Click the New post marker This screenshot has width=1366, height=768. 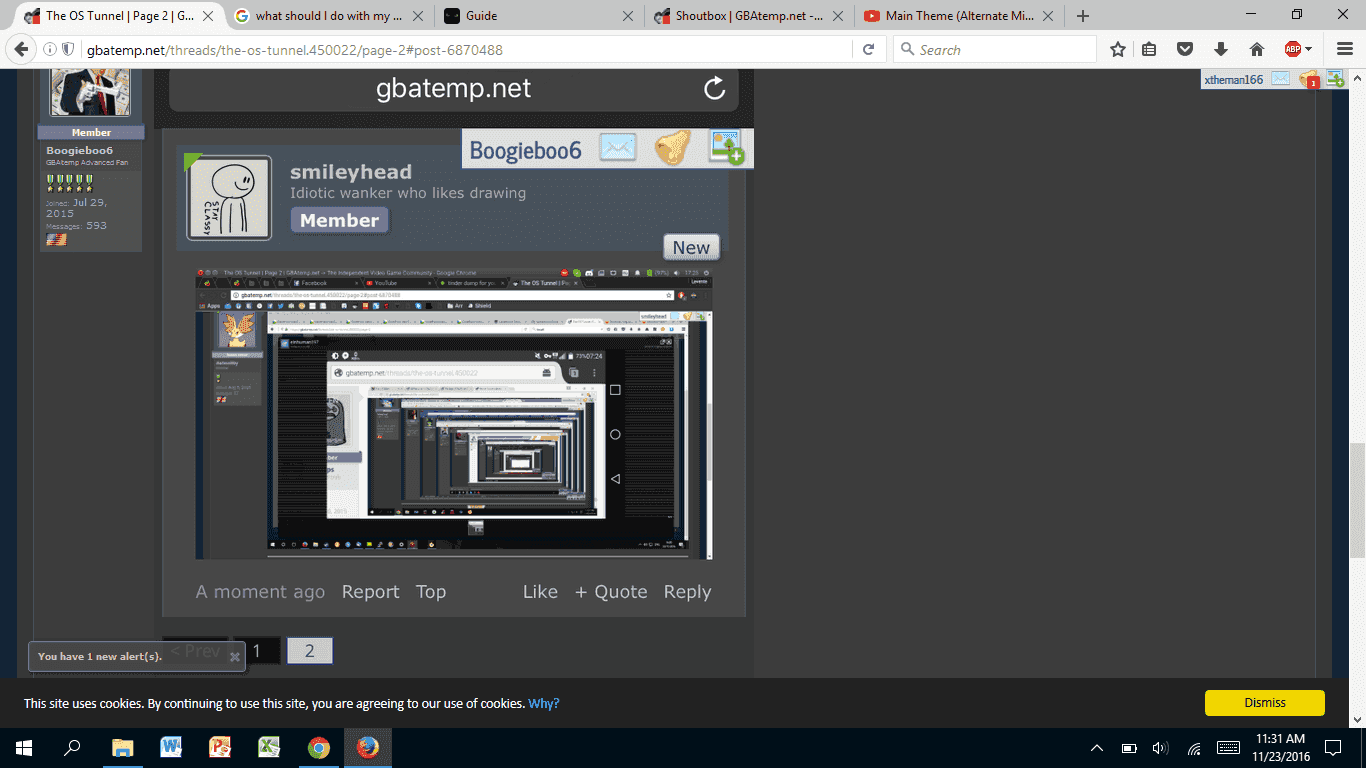click(x=691, y=248)
